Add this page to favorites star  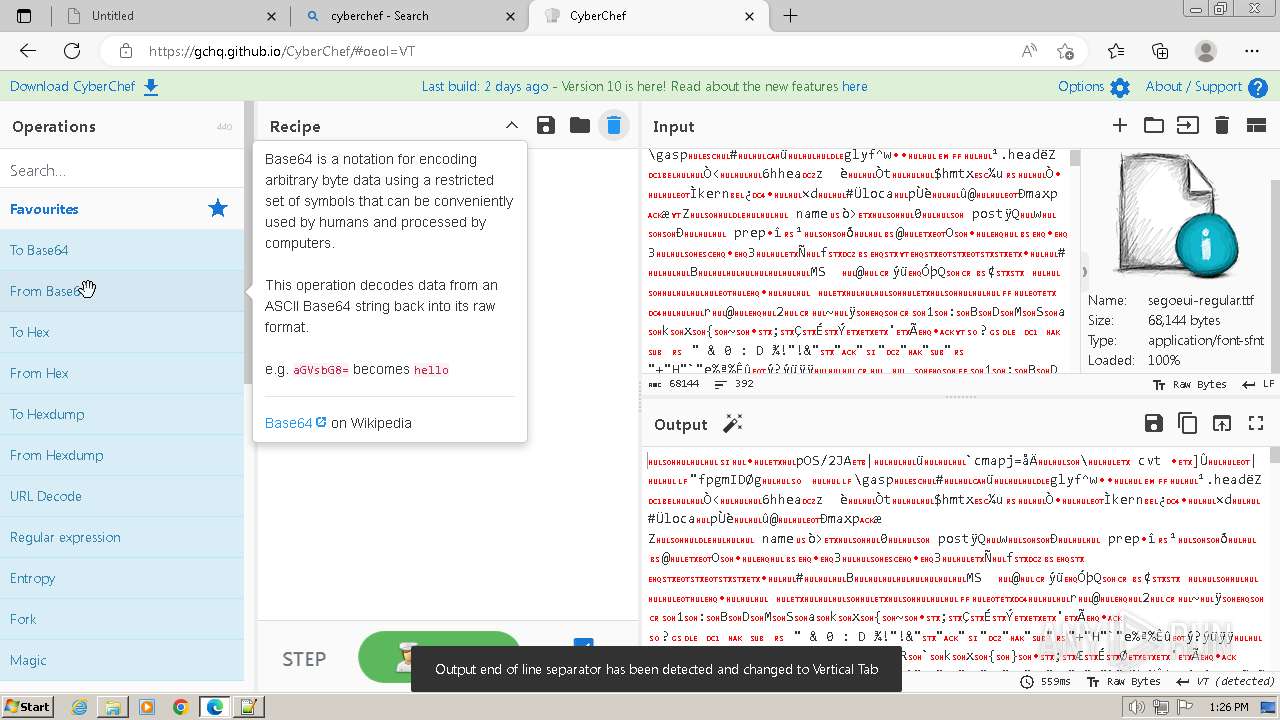[x=1065, y=51]
